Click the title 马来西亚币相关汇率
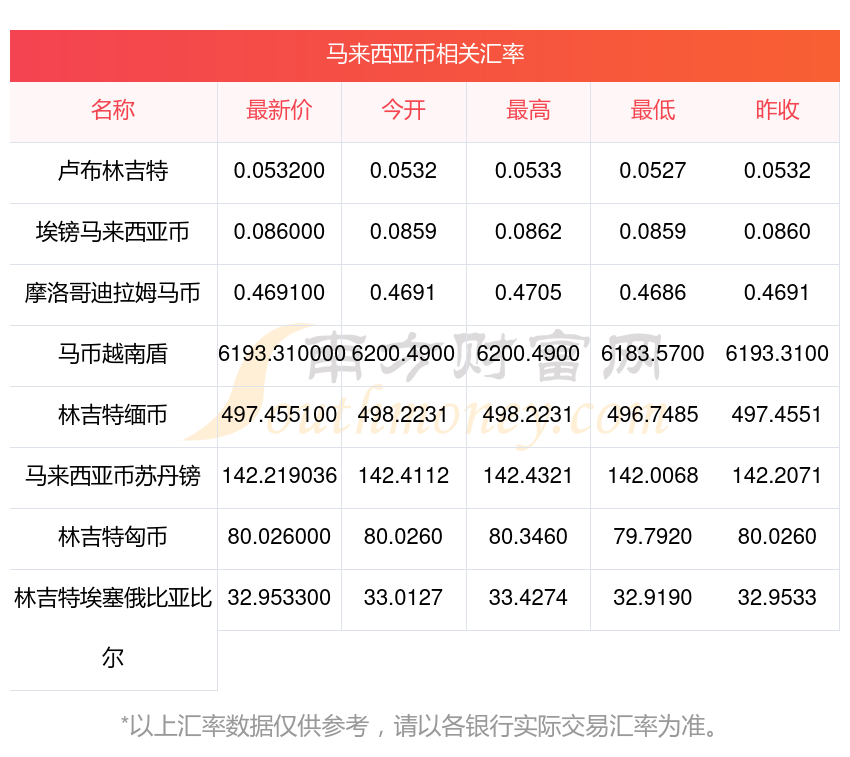The width and height of the screenshot is (850, 757). click(x=425, y=54)
